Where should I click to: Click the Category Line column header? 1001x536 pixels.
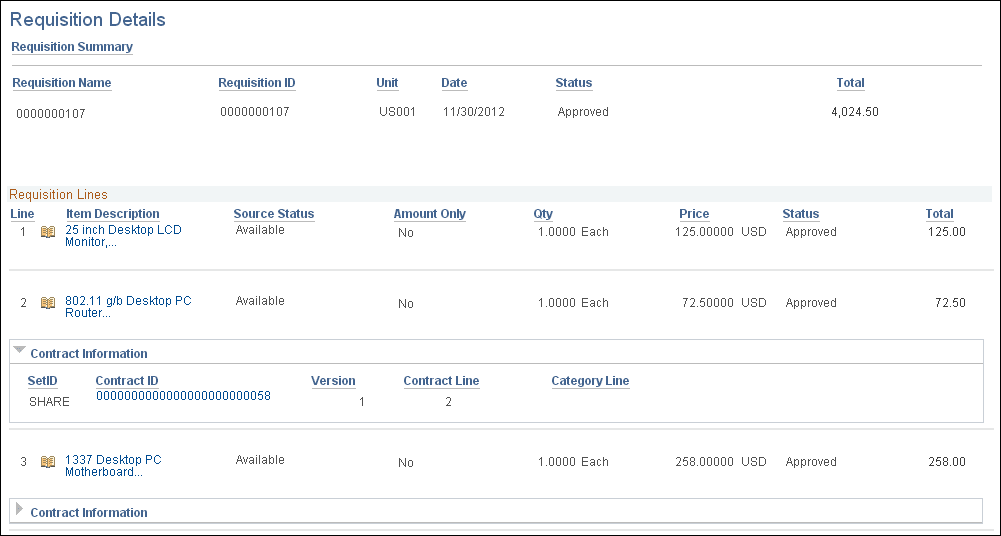pos(591,381)
